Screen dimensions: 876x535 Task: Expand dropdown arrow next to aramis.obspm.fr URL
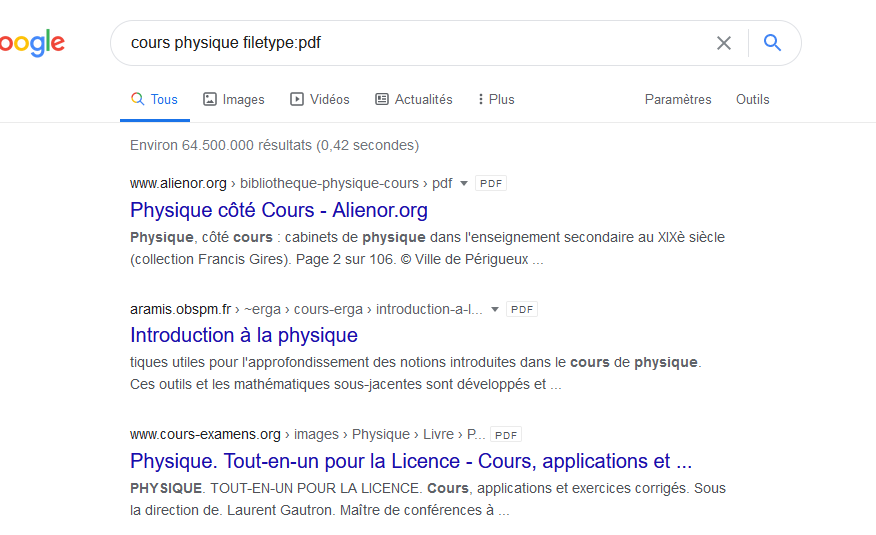point(495,310)
